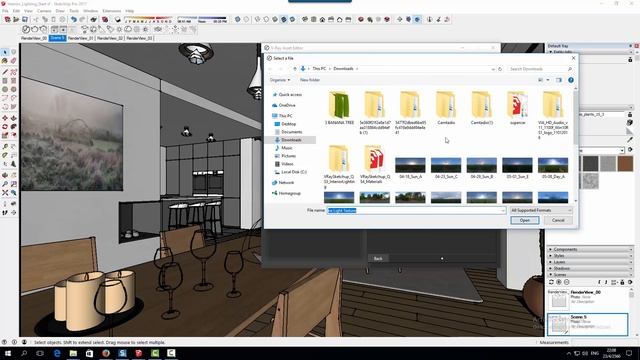The height and width of the screenshot is (360, 640).
Task: Click New folder button
Action: (310, 80)
